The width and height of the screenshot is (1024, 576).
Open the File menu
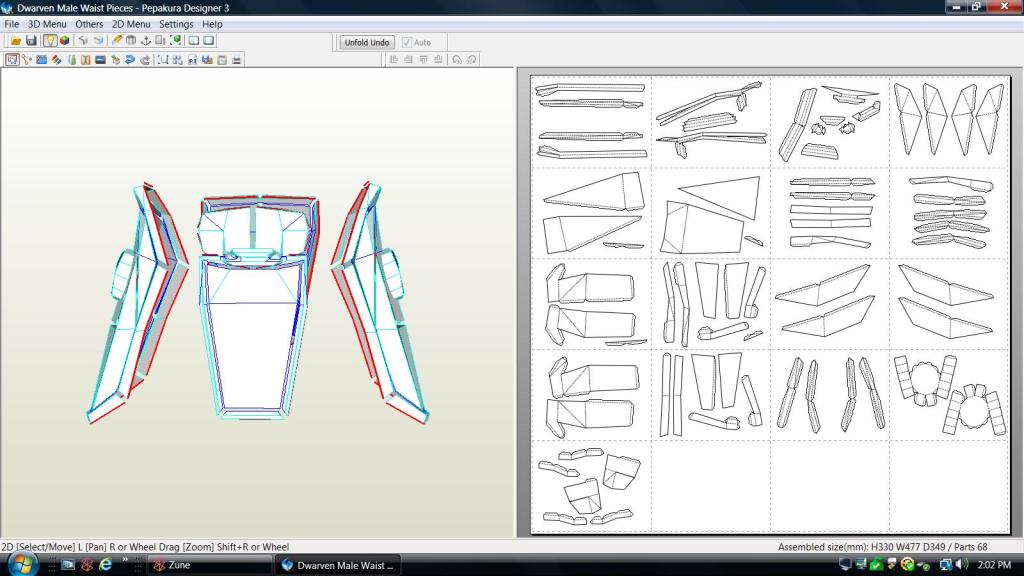pos(12,24)
